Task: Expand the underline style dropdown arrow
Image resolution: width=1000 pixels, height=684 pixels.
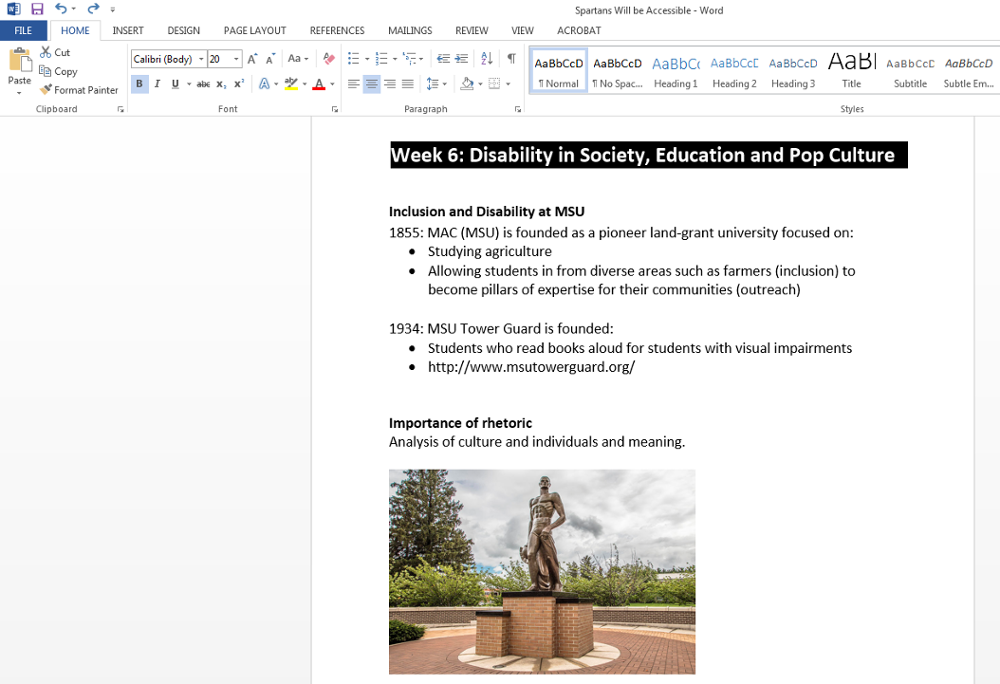Action: (189, 84)
